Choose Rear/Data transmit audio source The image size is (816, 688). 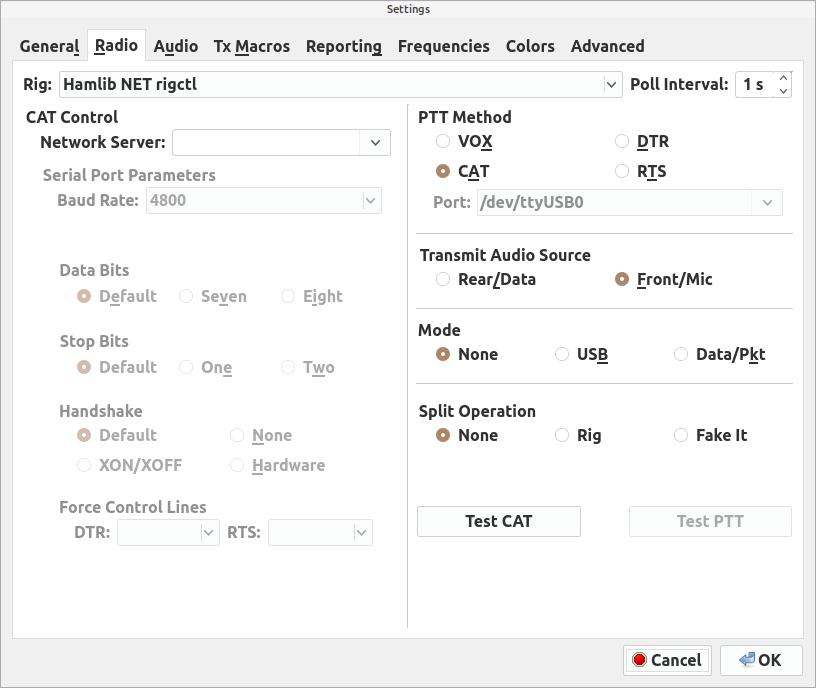pos(442,279)
